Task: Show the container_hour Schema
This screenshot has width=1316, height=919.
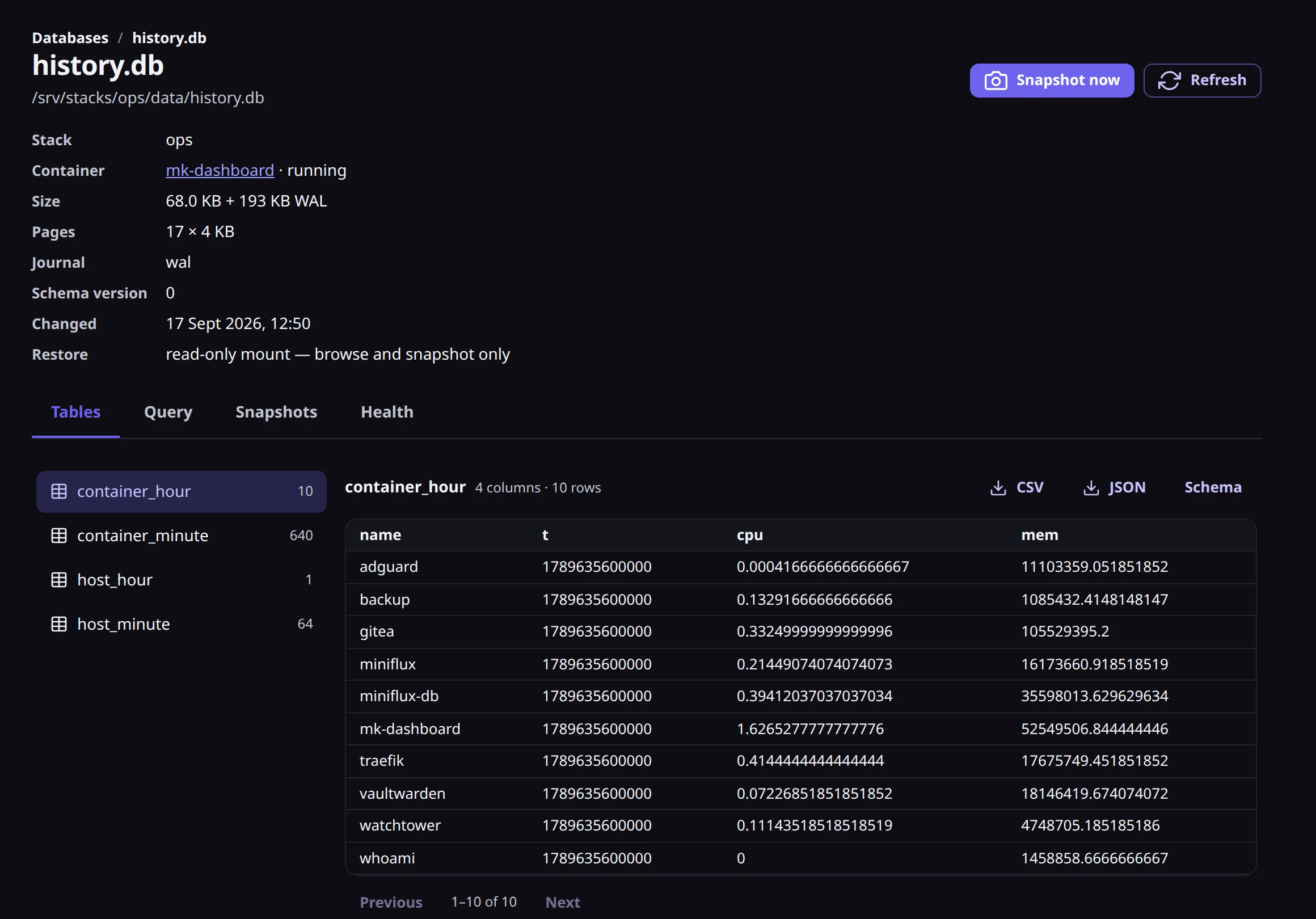Action: click(x=1213, y=487)
